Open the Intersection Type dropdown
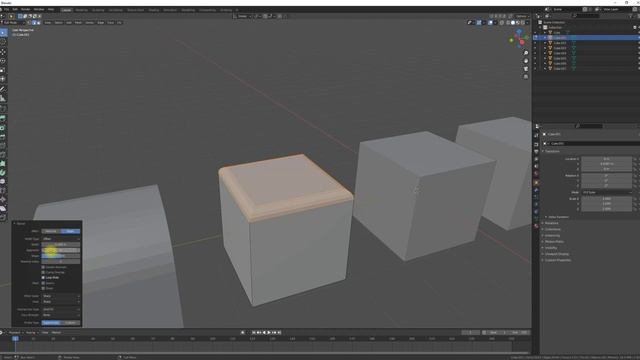The image size is (640, 360). point(61,309)
